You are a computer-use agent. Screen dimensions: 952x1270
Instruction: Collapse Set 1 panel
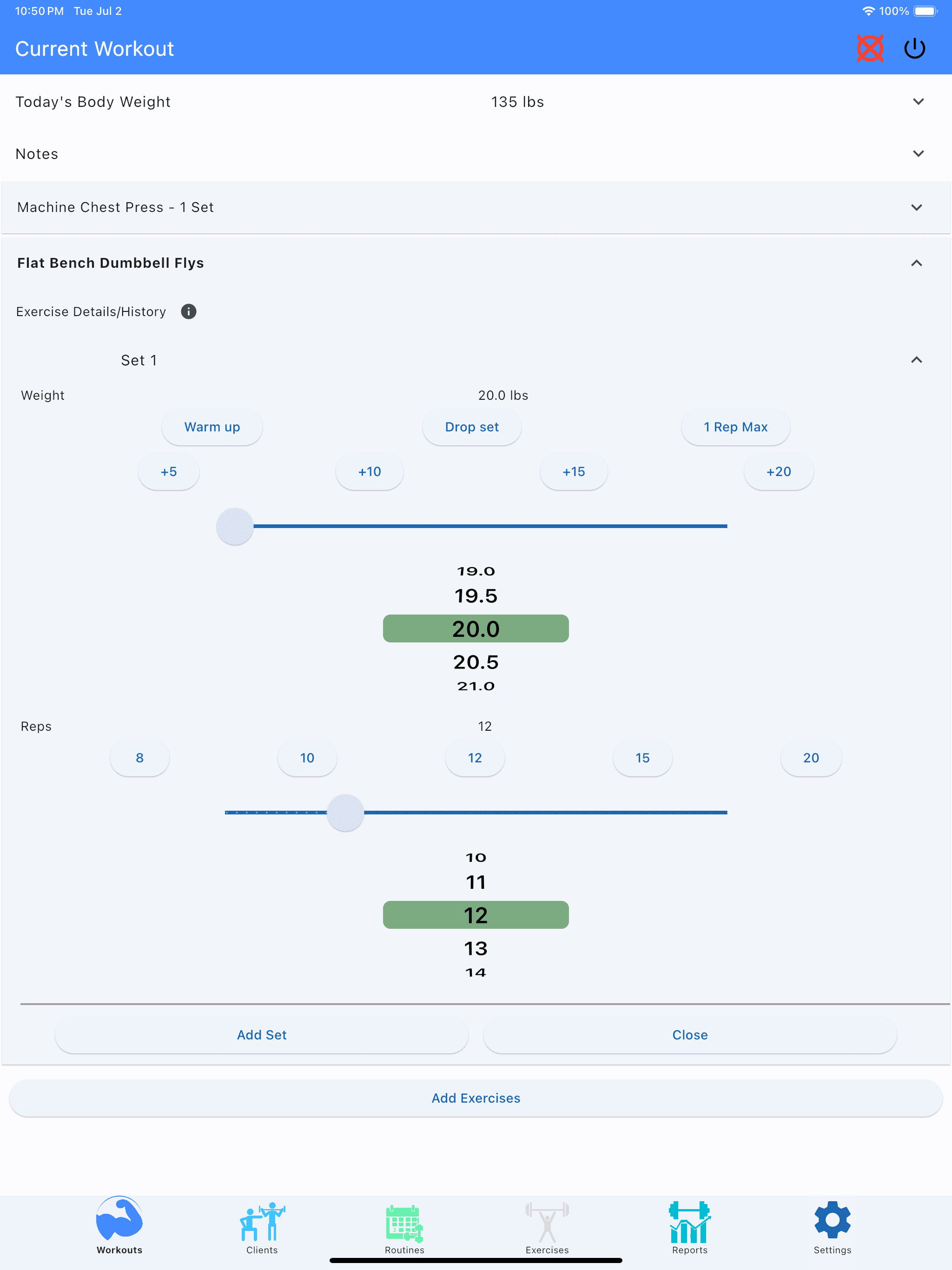[916, 360]
